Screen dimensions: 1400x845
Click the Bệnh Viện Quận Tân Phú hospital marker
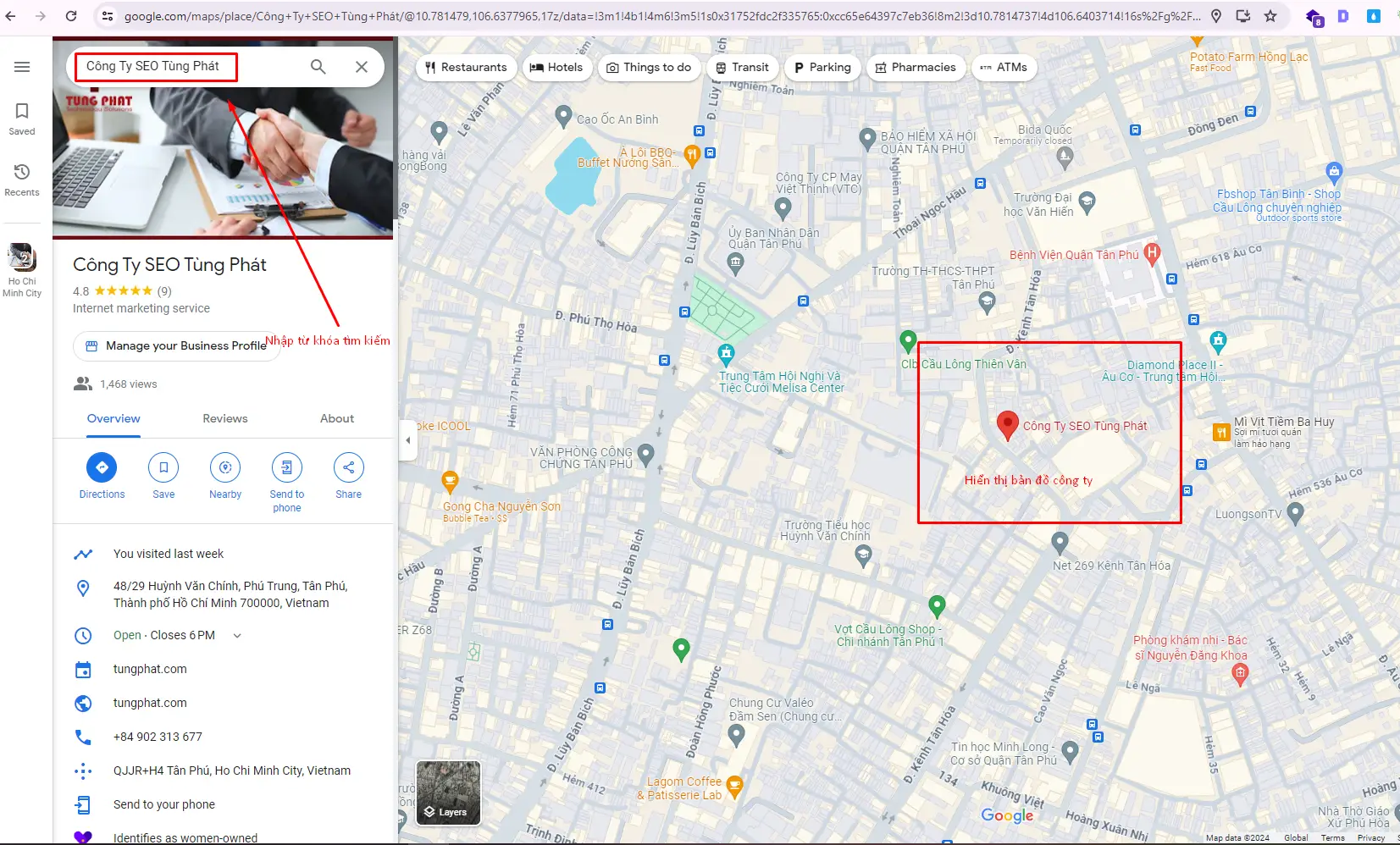coord(1151,253)
